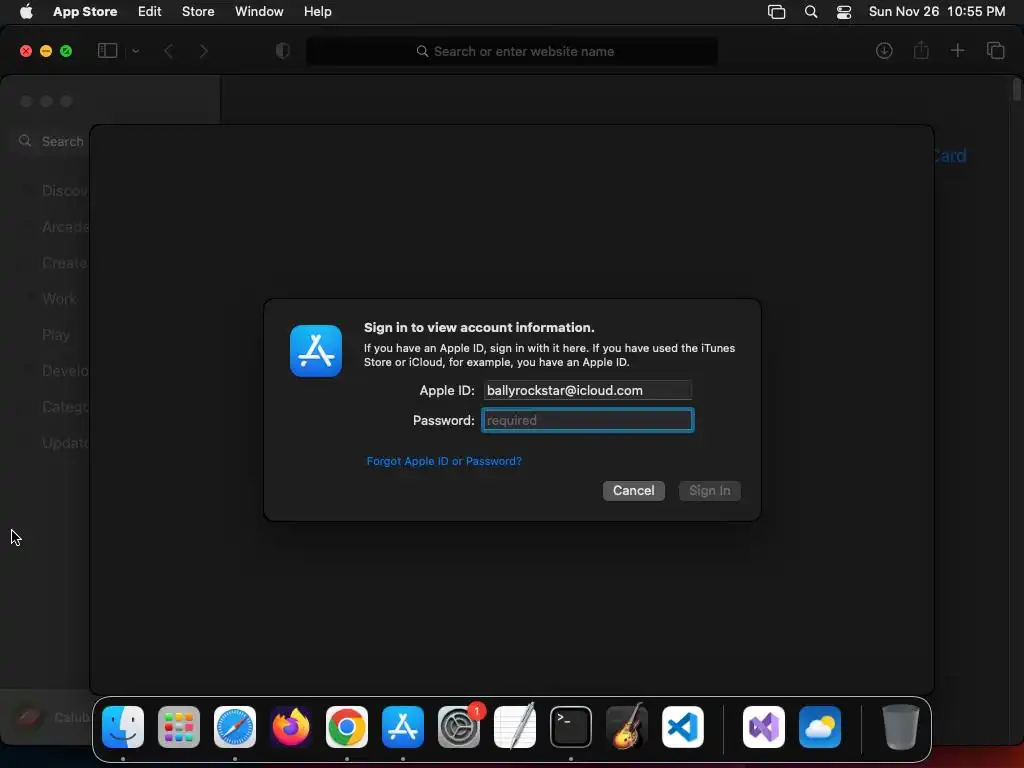The width and height of the screenshot is (1024, 768).
Task: Cancel the sign-in dialog
Action: (x=633, y=490)
